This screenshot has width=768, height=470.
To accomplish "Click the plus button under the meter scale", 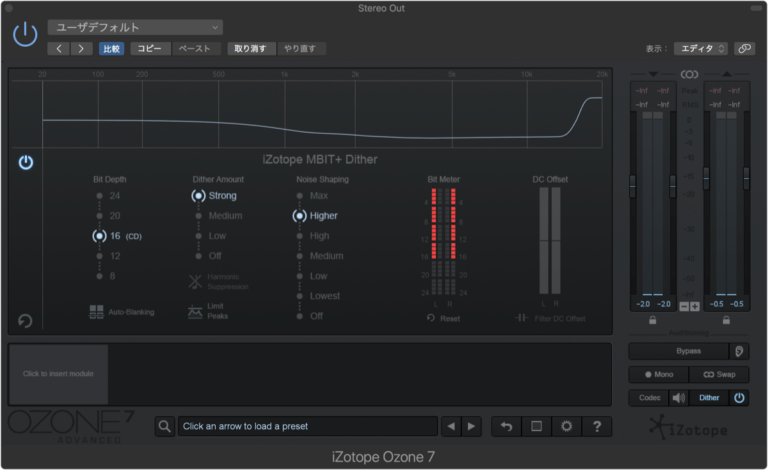I will [695, 306].
